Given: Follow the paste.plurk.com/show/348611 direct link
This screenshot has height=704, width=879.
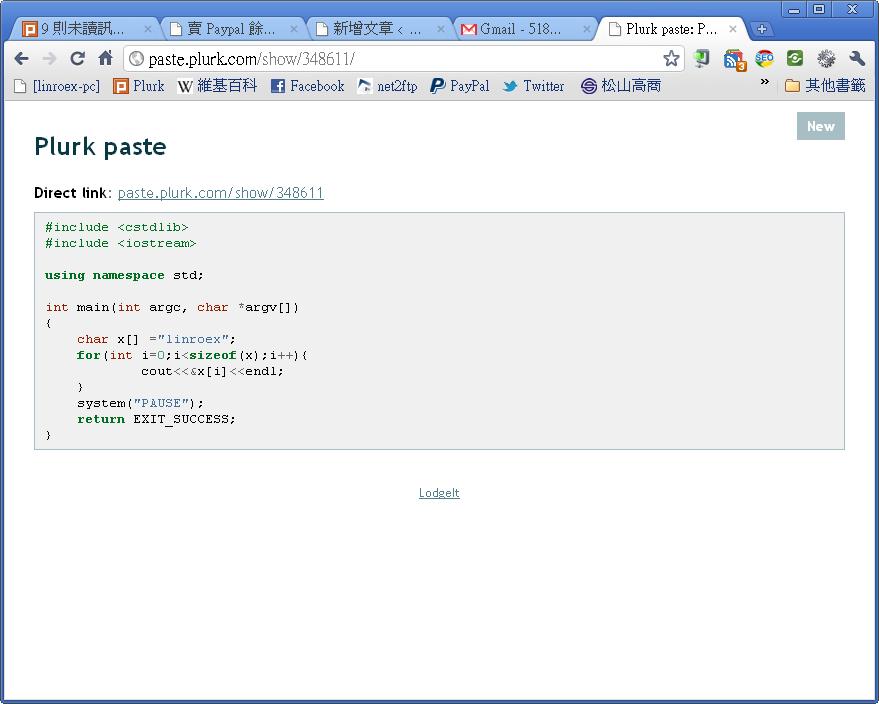Looking at the screenshot, I should (220, 193).
